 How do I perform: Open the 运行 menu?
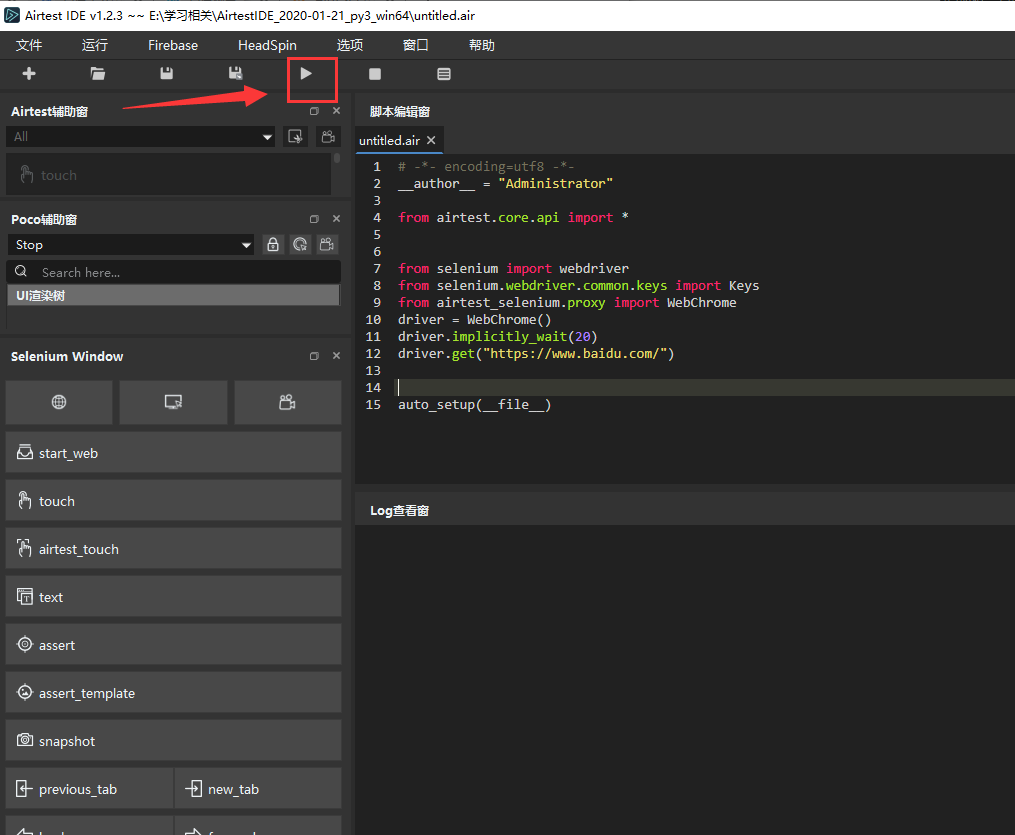[x=95, y=45]
